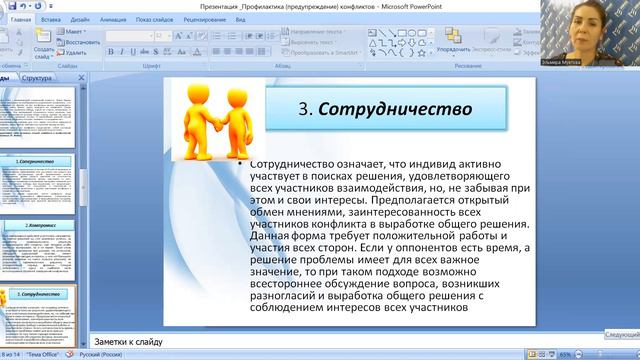Open the Рецензирование ribbon tab

point(204,19)
